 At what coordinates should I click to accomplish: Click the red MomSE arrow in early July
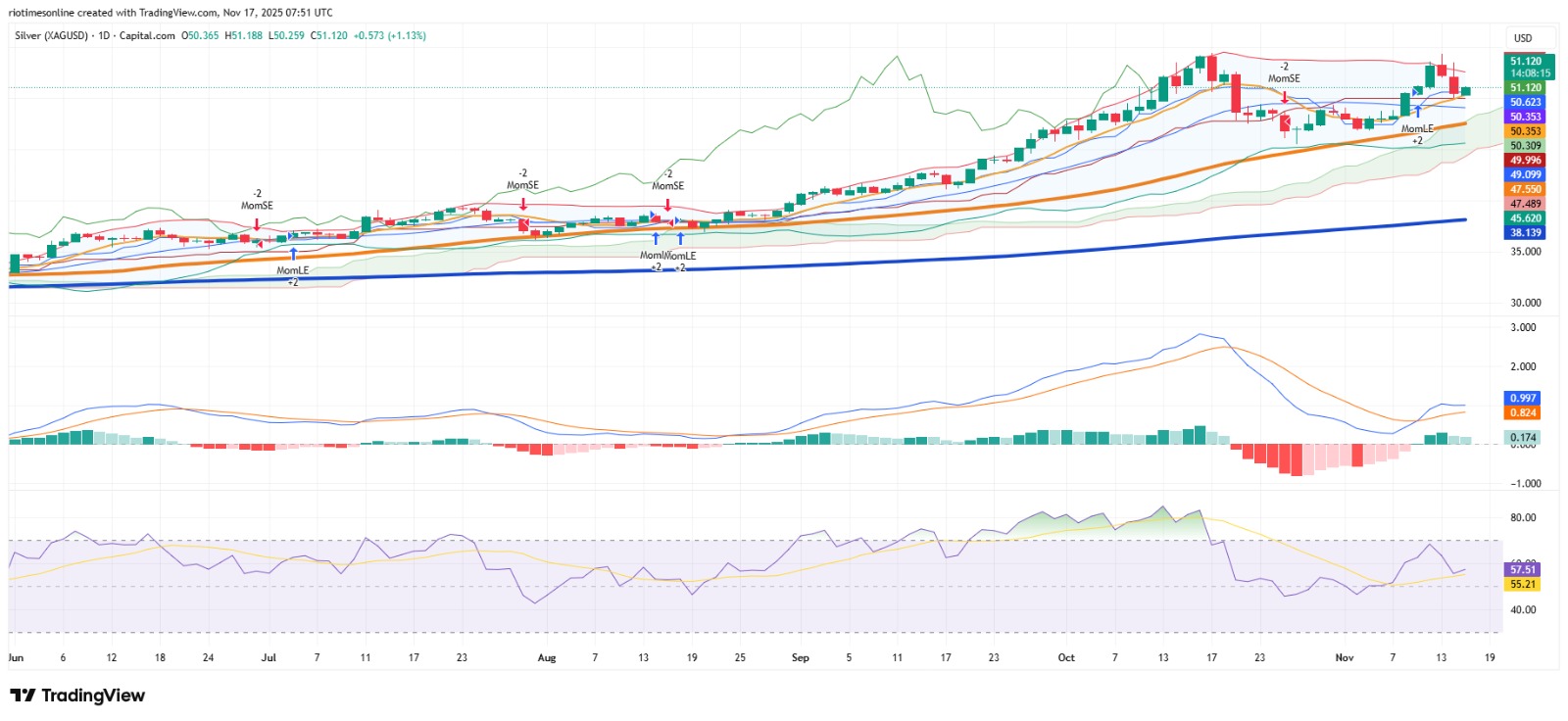click(x=257, y=224)
